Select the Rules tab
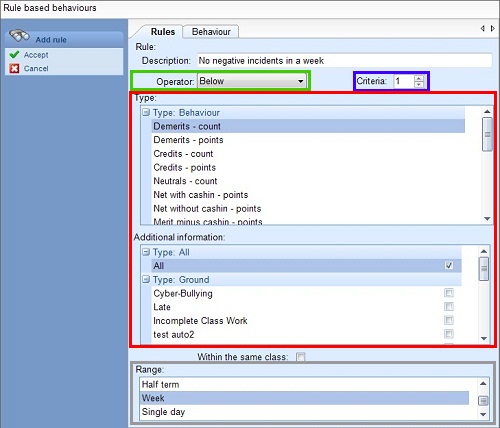Viewport: 500px width, 428px height. coord(163,32)
